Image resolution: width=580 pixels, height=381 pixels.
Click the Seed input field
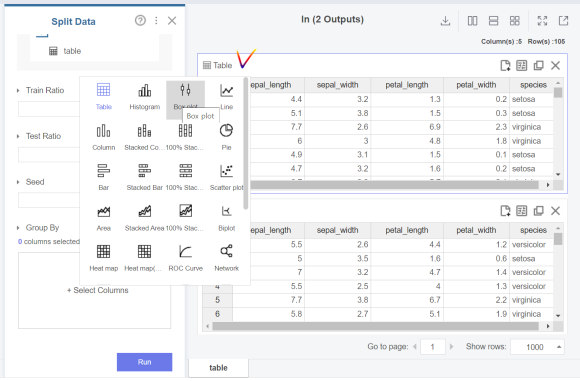49,200
